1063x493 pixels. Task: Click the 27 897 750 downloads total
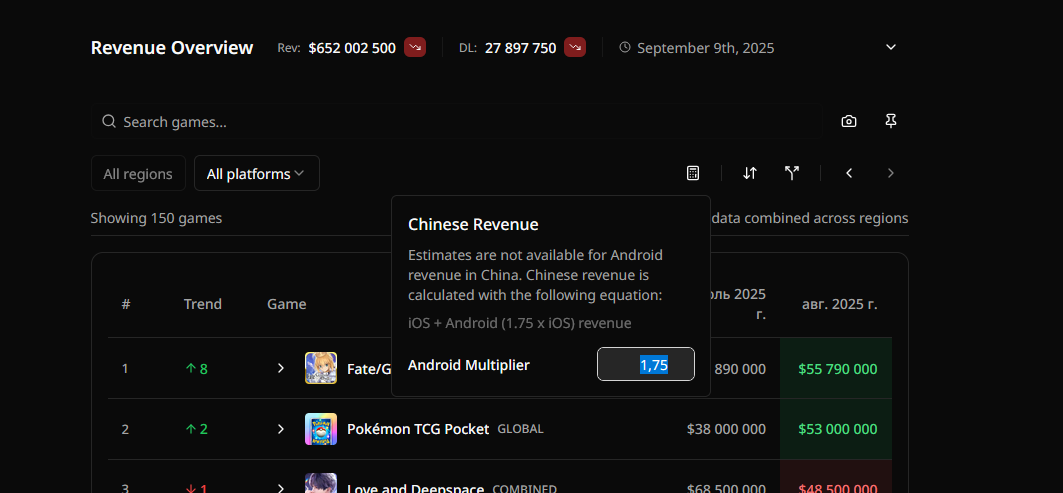521,48
